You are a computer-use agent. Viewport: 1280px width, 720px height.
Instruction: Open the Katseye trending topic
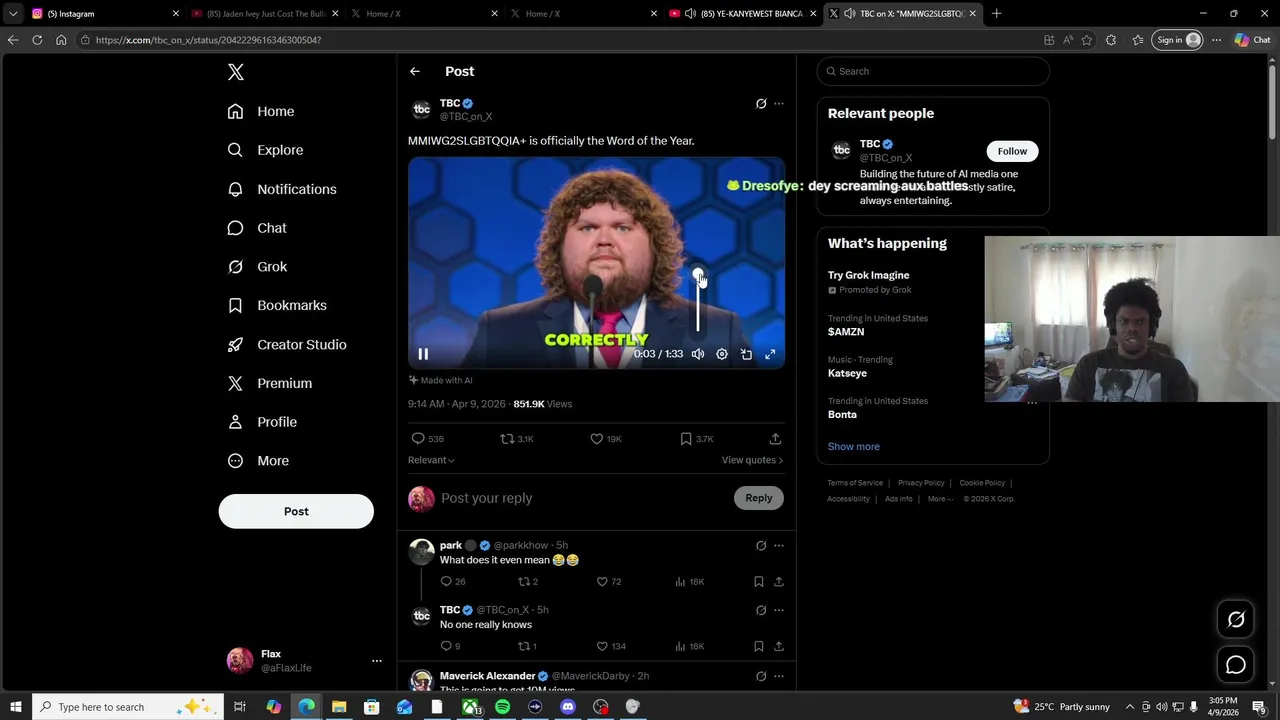pyautogui.click(x=847, y=373)
